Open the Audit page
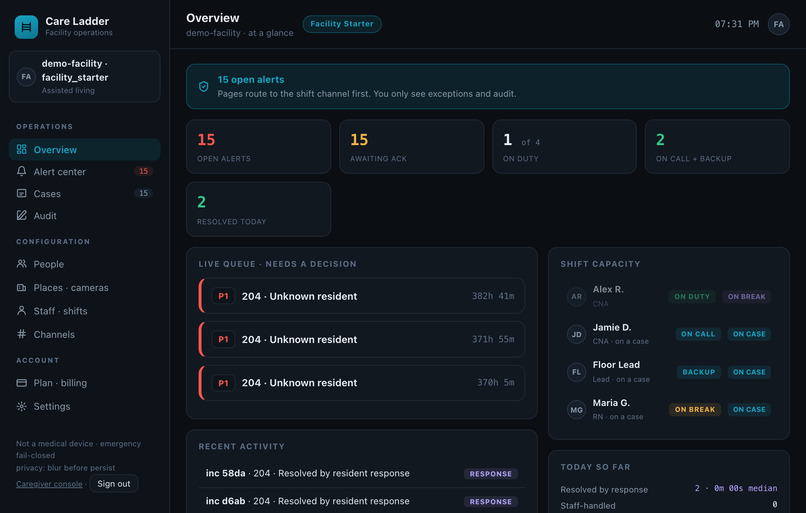 [85, 216]
